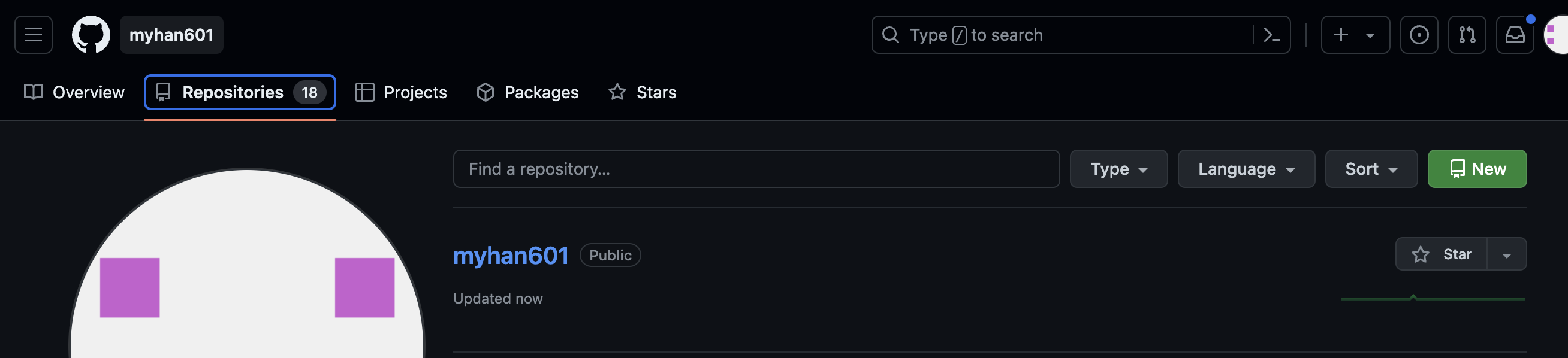Open the myhan601 repository link
Image resolution: width=1568 pixels, height=358 pixels.
pos(511,255)
